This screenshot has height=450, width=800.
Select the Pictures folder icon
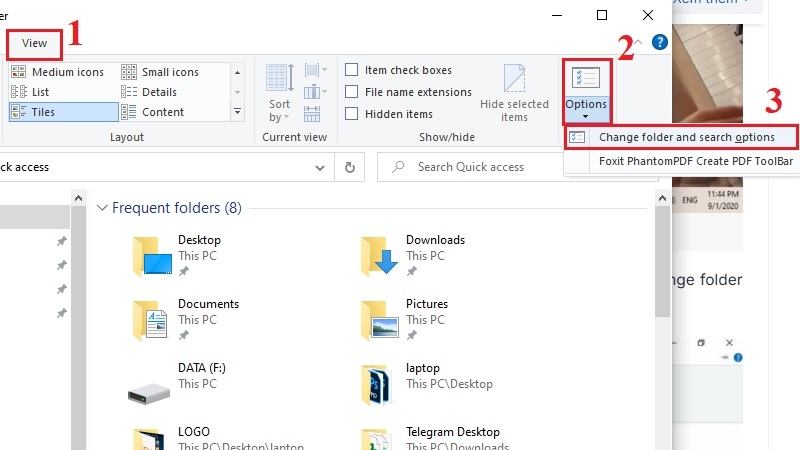pyautogui.click(x=380, y=321)
